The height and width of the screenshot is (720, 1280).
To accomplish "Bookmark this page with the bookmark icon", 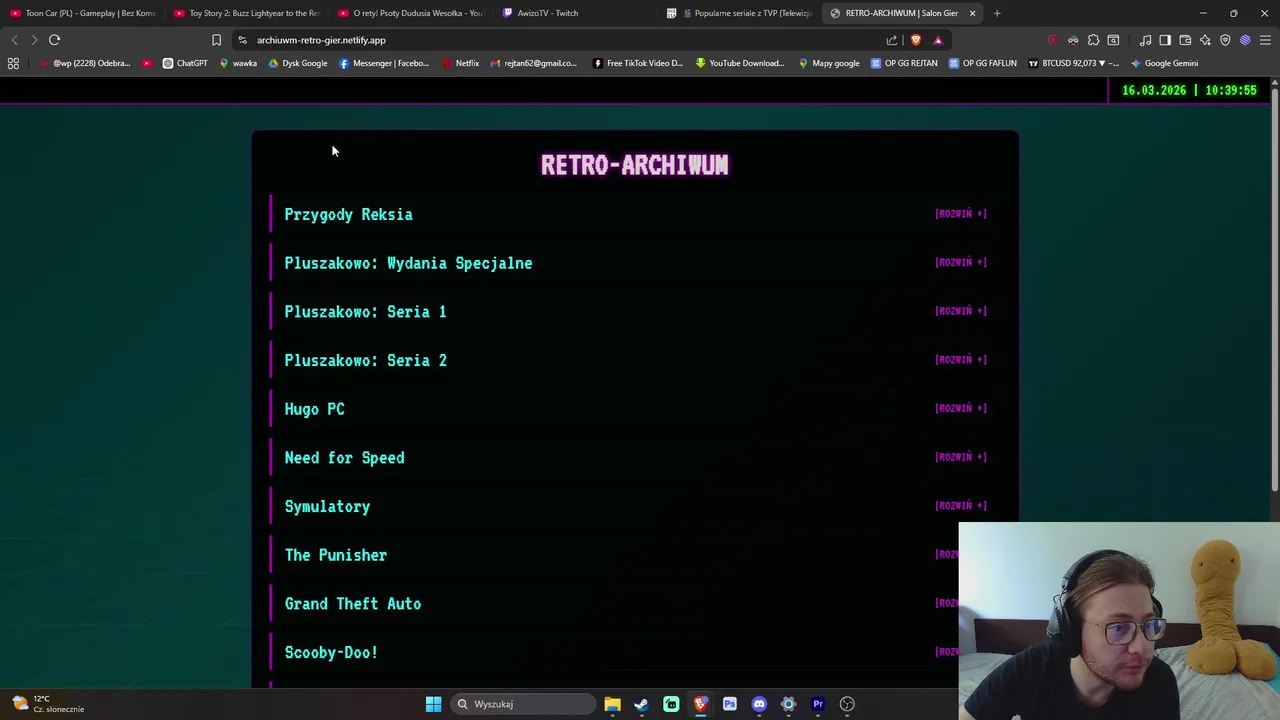I will [x=216, y=40].
